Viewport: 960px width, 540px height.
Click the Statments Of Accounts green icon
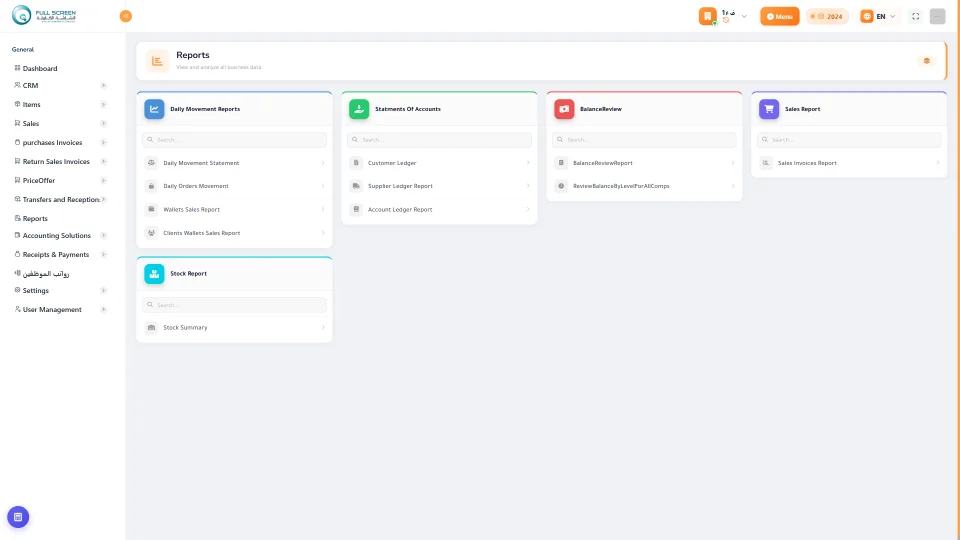(x=359, y=109)
